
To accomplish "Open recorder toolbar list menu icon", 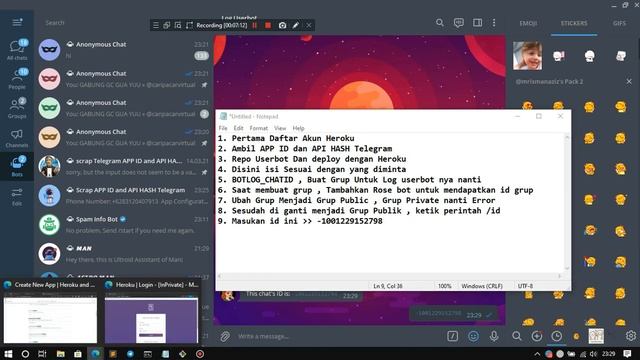I will (x=156, y=25).
